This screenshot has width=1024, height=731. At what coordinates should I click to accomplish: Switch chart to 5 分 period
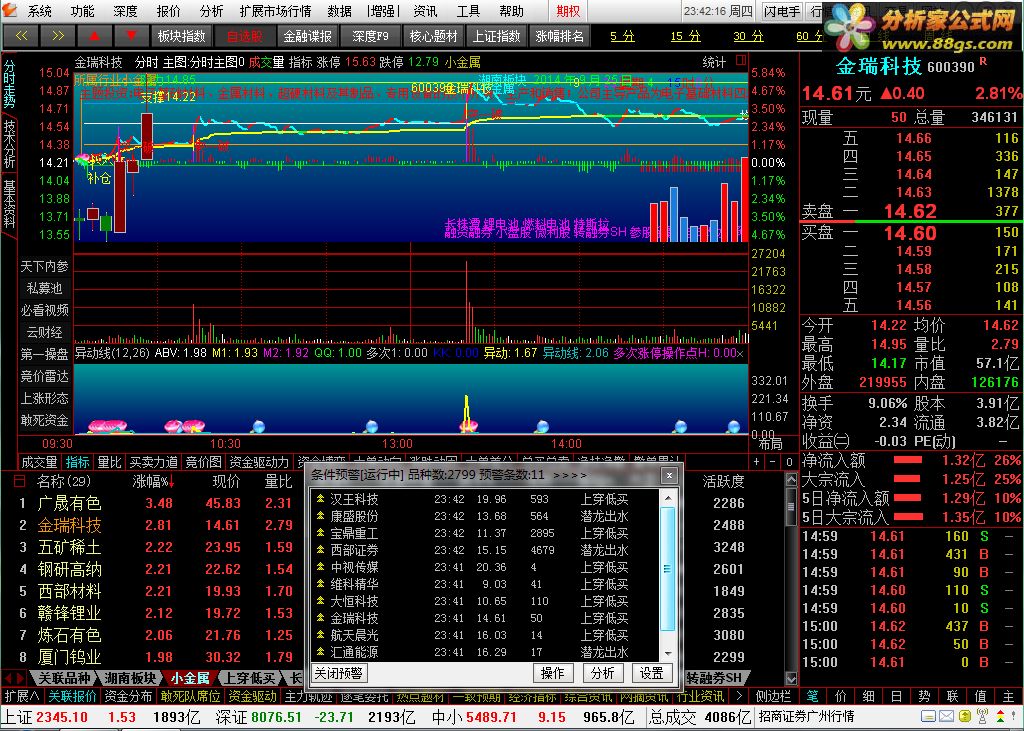622,37
